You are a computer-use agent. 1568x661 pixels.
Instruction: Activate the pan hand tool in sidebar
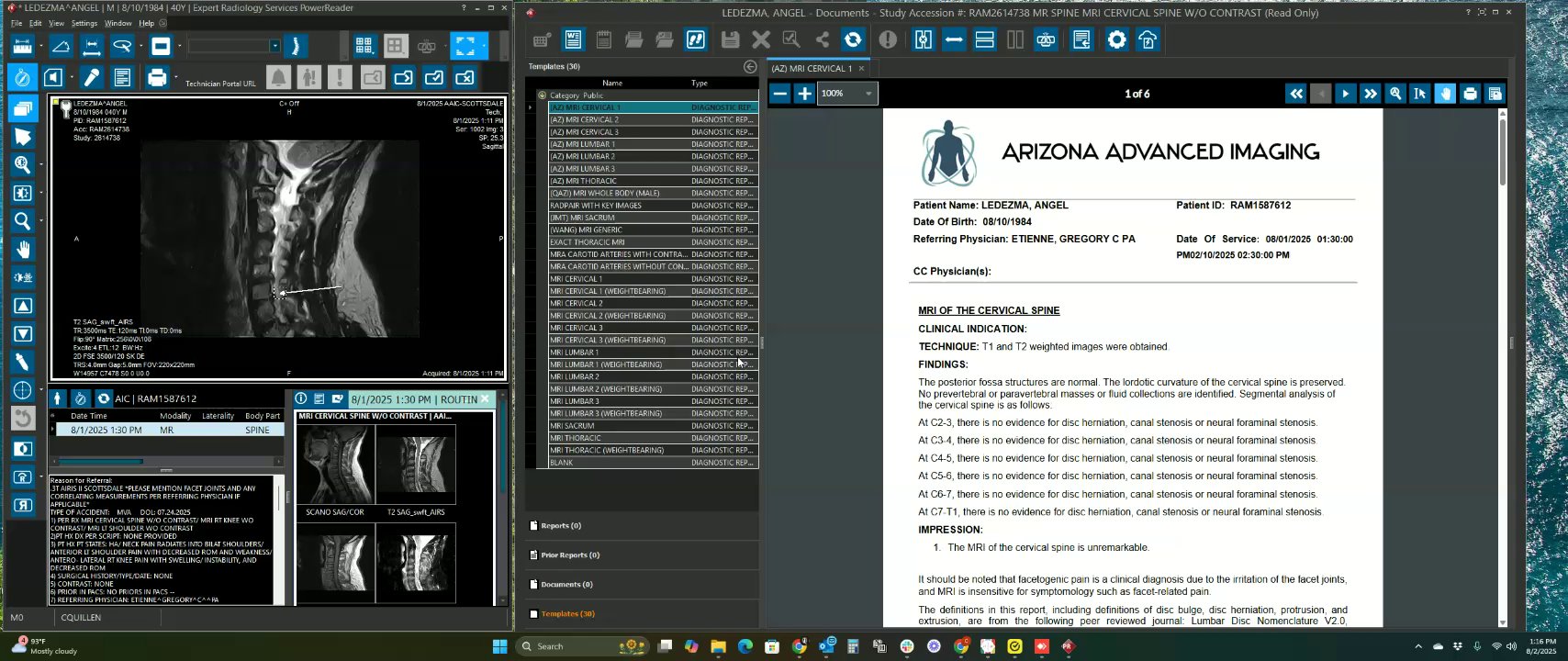click(23, 249)
